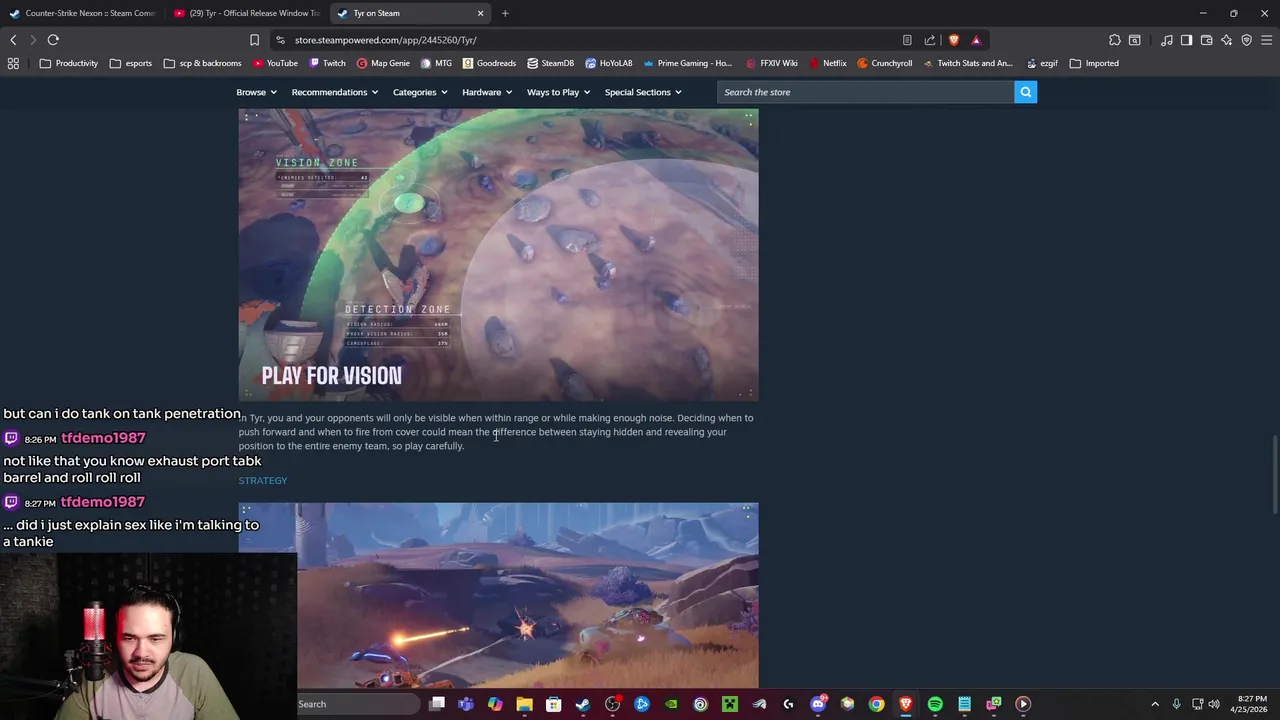Open Discord from the taskbar
The height and width of the screenshot is (720, 1280).
coord(818,704)
